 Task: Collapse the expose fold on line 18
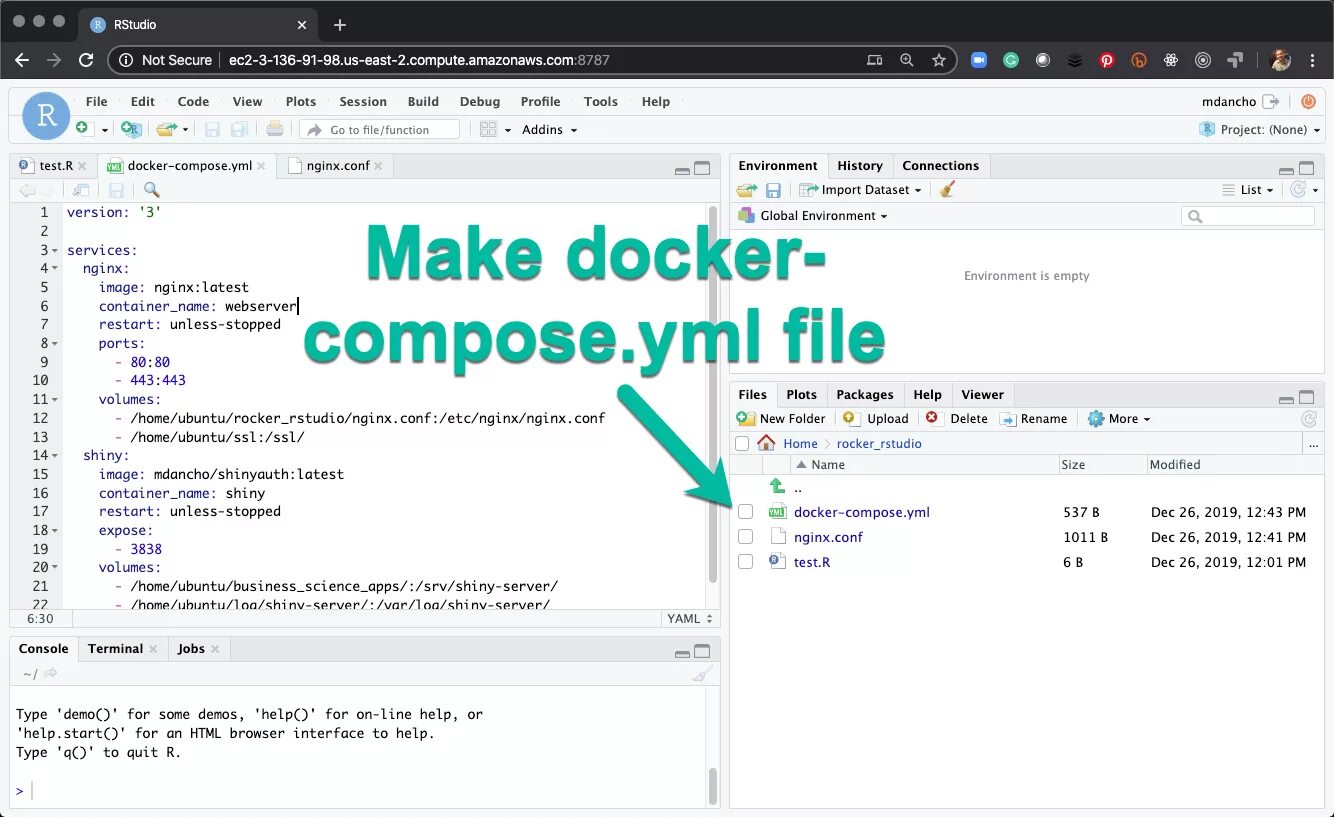(x=55, y=531)
